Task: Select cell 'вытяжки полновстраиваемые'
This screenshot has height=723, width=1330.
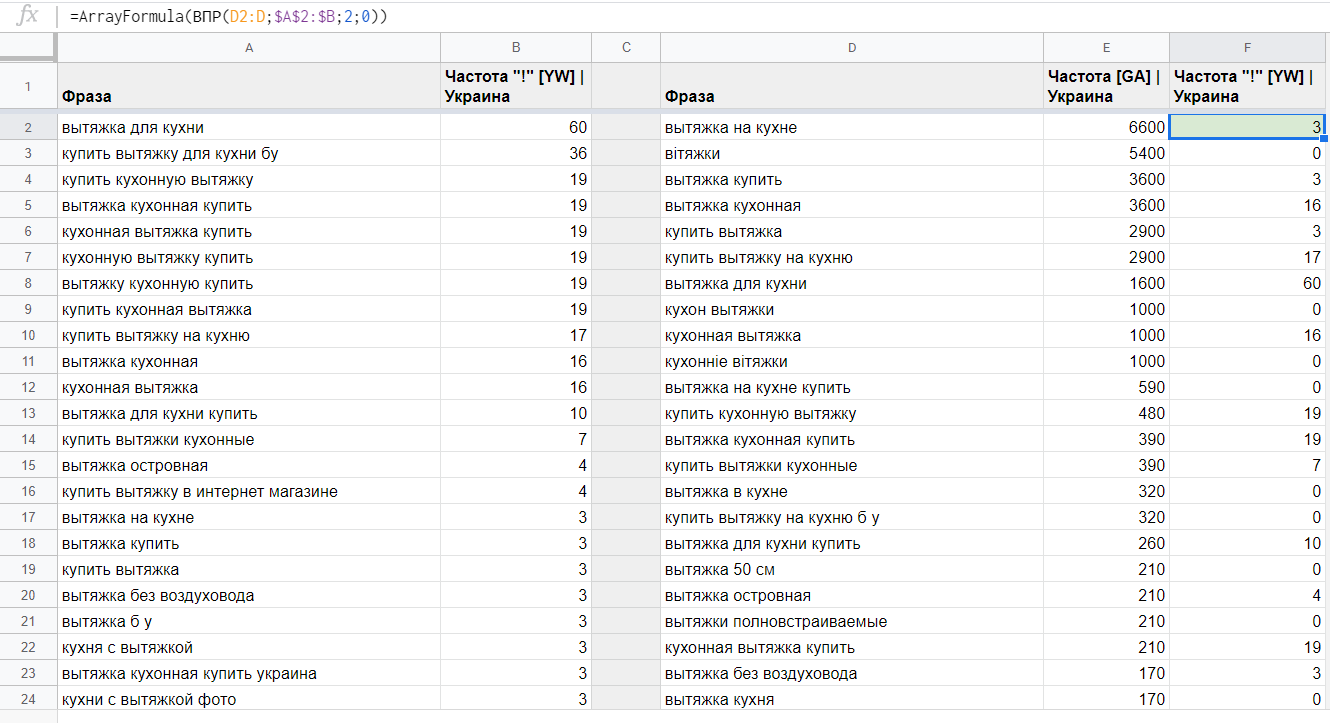Action: 852,622
